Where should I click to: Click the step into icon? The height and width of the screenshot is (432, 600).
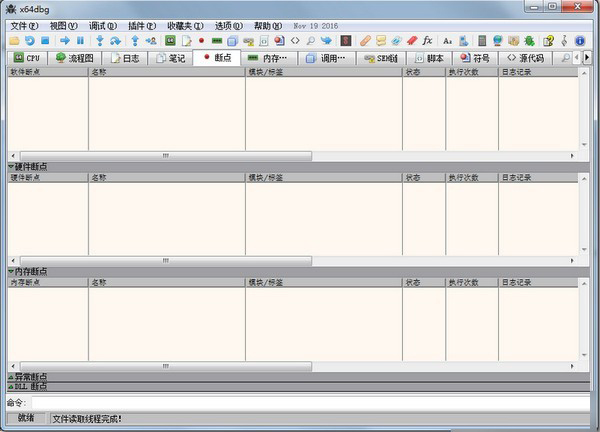[100, 41]
